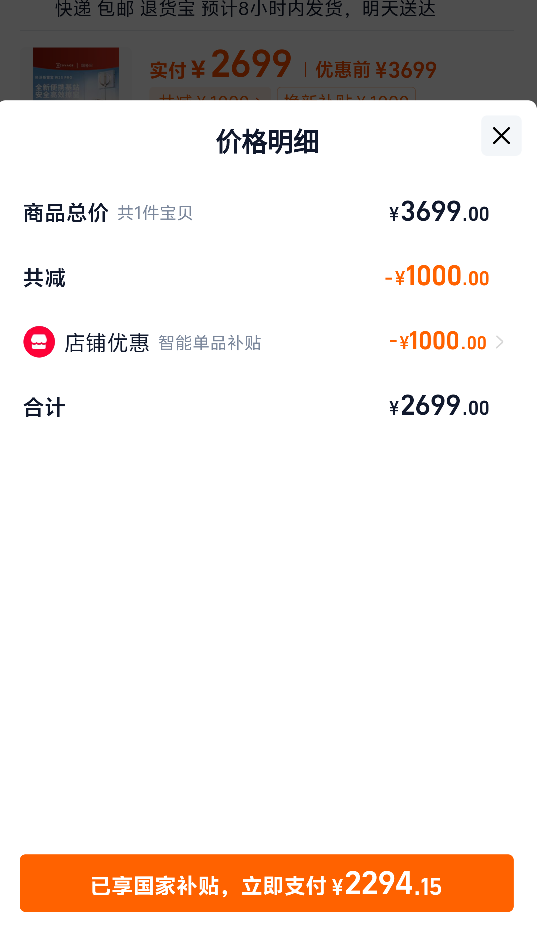
Task: Tap the ¥3699.00 商品总价 amount
Action: [439, 212]
